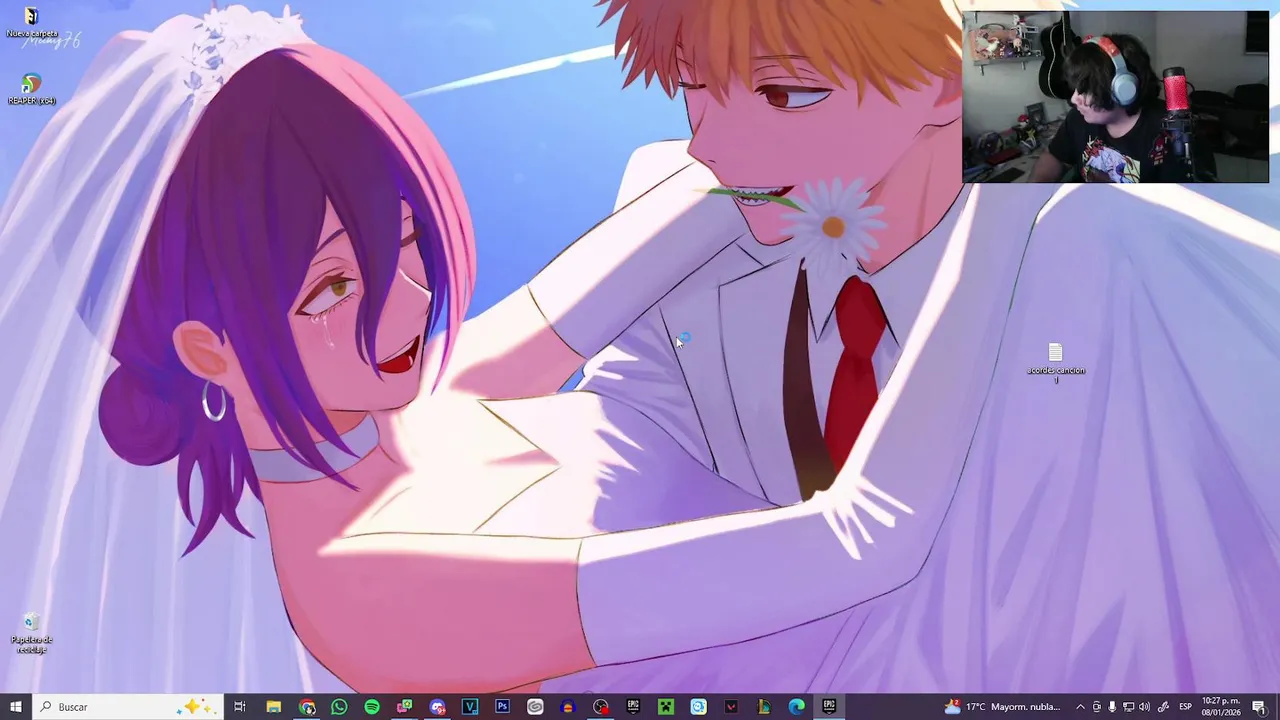Open Vegas Pro from the taskbar
The width and height of the screenshot is (1280, 720).
(470, 707)
